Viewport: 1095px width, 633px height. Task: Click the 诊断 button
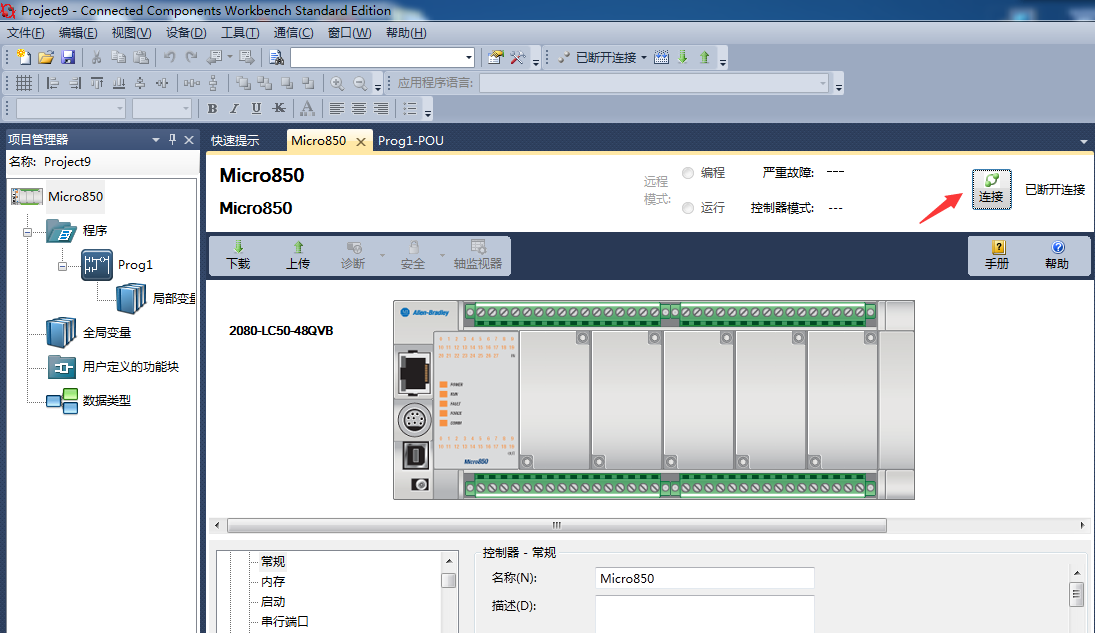[x=353, y=256]
